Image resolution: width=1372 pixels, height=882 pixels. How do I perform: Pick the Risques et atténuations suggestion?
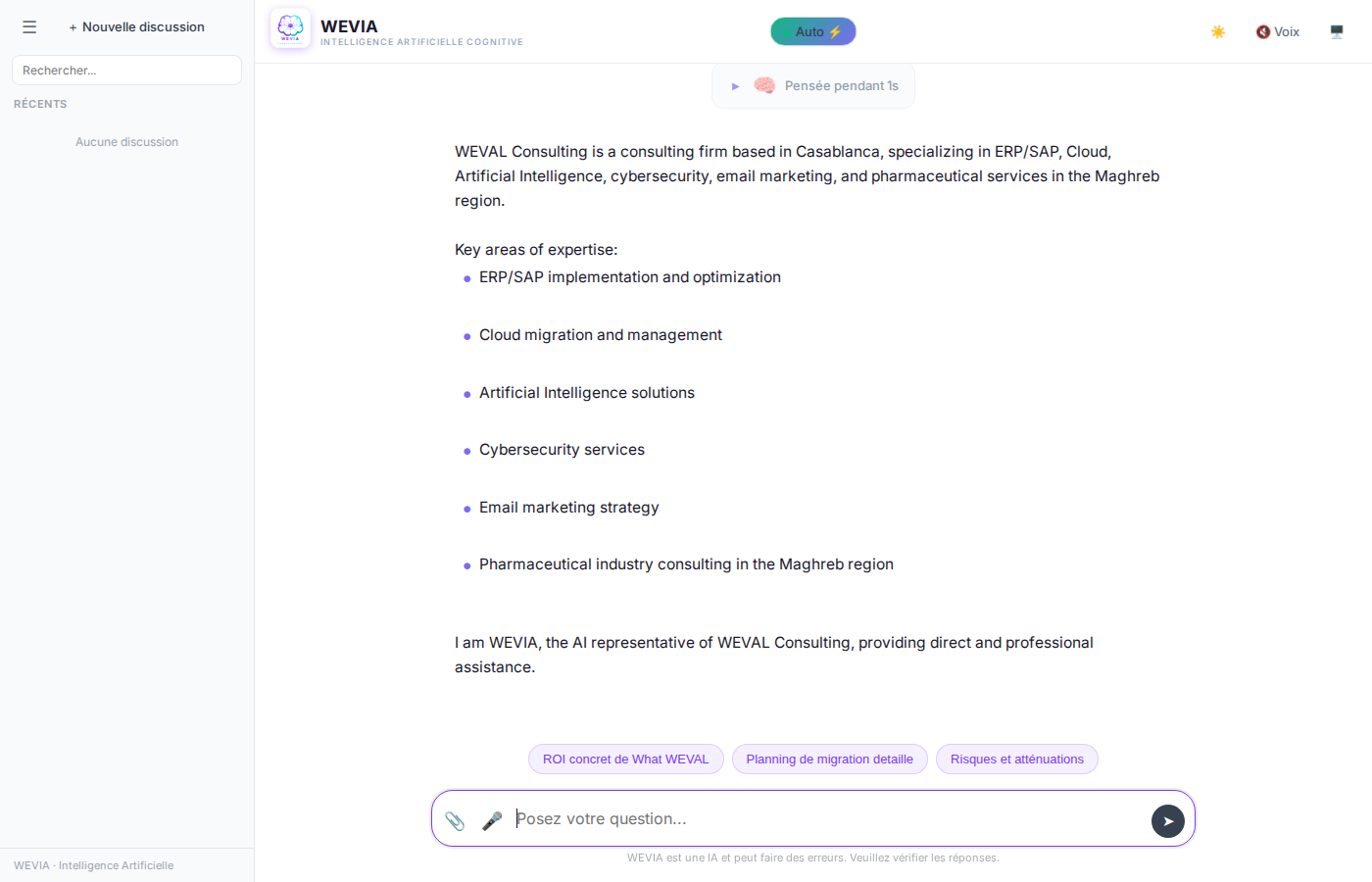click(x=1016, y=759)
